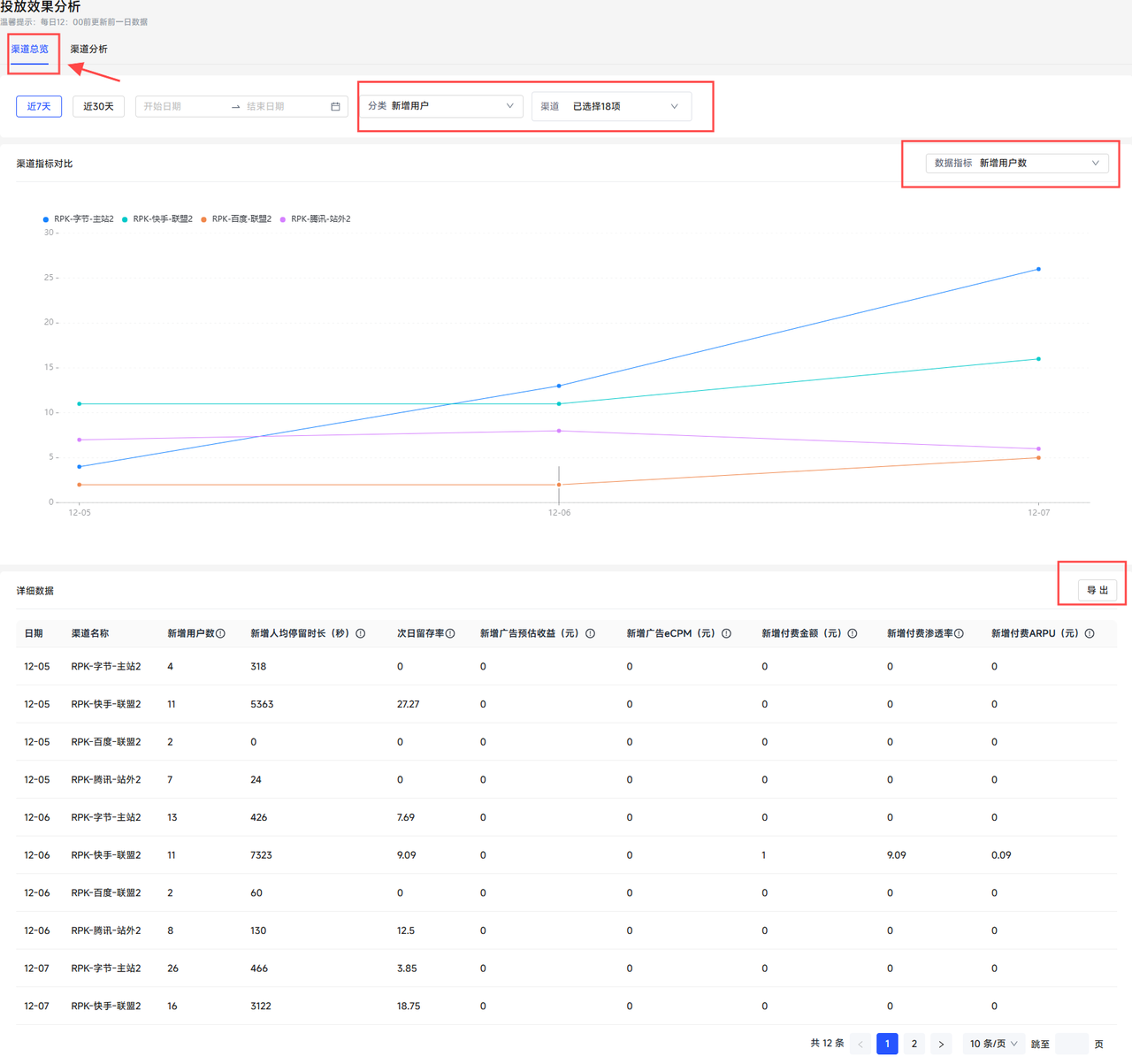Show info icon beside 新增付费渗透率
1132x1064 pixels.
[x=959, y=633]
